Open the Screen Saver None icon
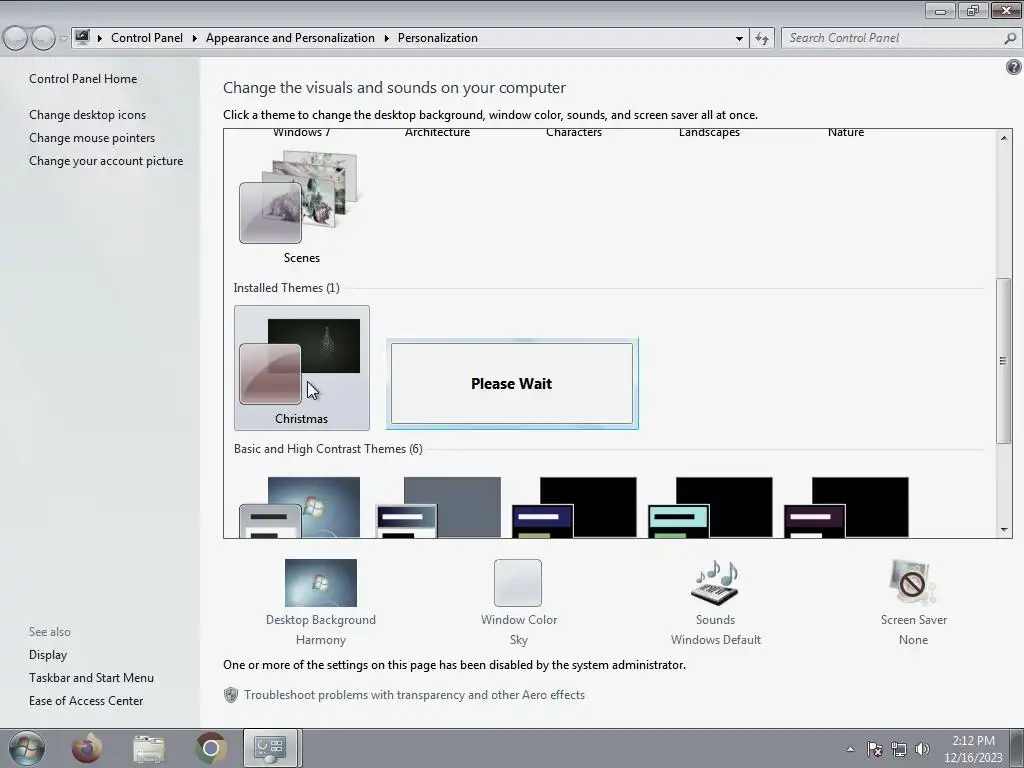The image size is (1024, 768). click(913, 583)
